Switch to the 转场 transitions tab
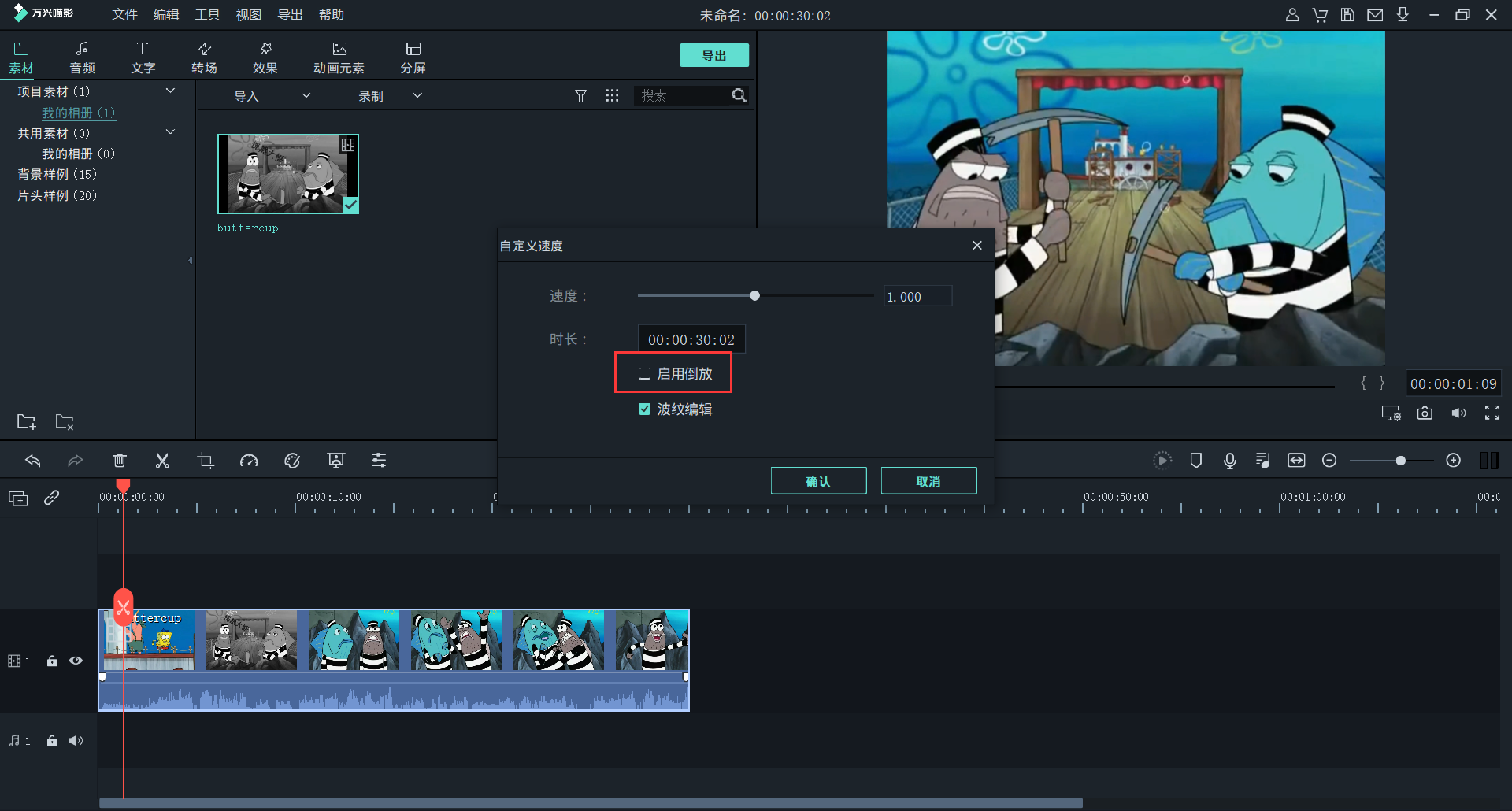The image size is (1512, 811). click(x=204, y=57)
